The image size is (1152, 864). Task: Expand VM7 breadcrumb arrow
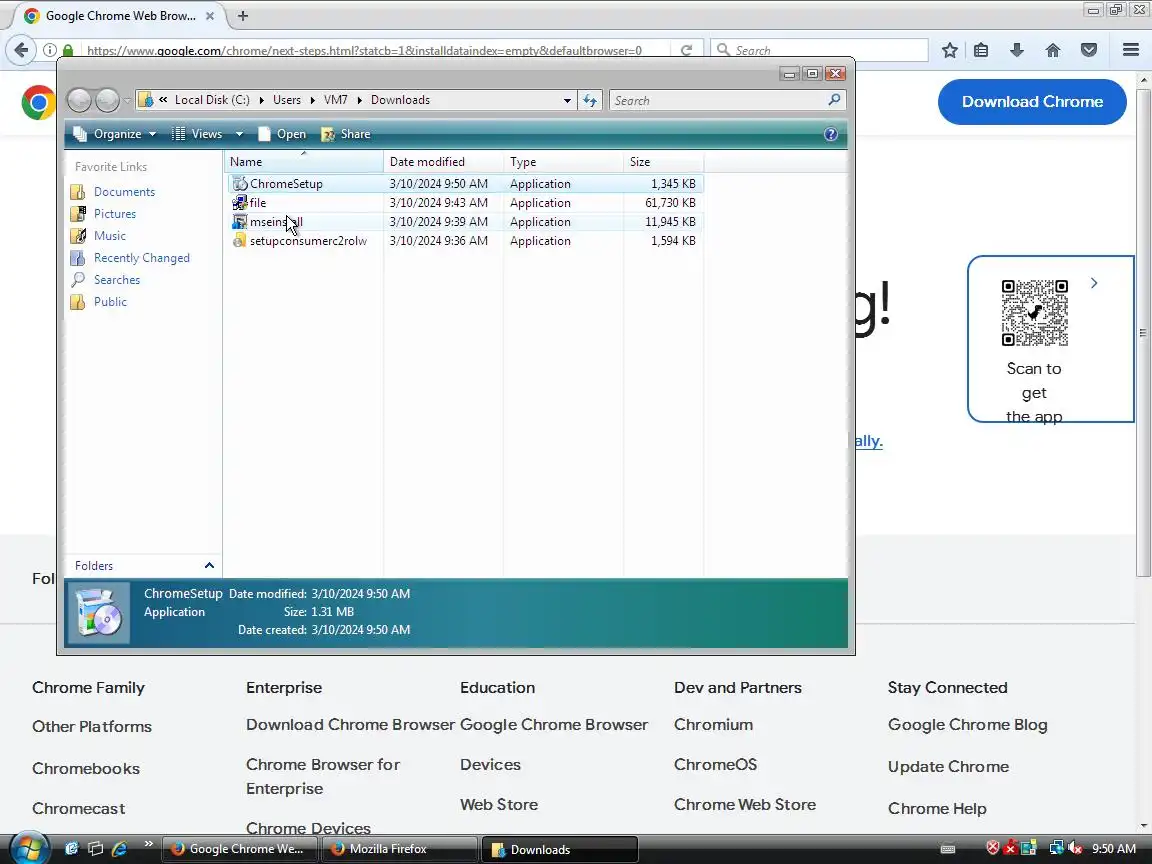click(x=359, y=100)
